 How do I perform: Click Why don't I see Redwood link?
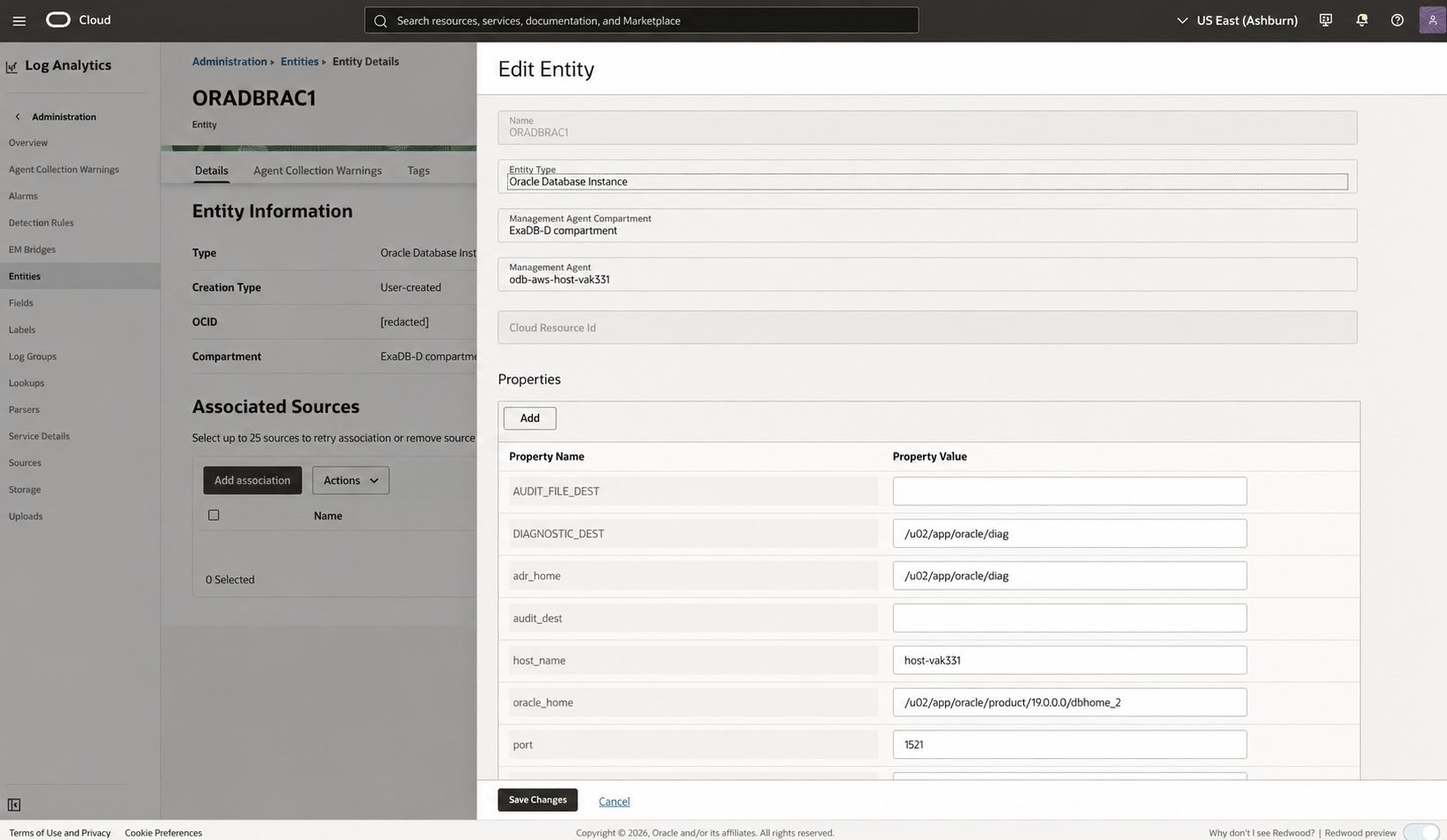point(1262,833)
